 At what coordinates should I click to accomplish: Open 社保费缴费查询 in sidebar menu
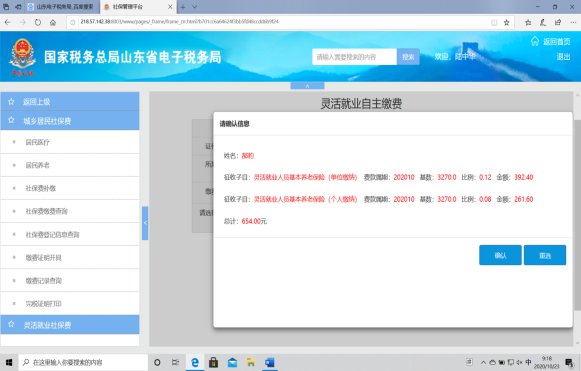click(x=70, y=211)
